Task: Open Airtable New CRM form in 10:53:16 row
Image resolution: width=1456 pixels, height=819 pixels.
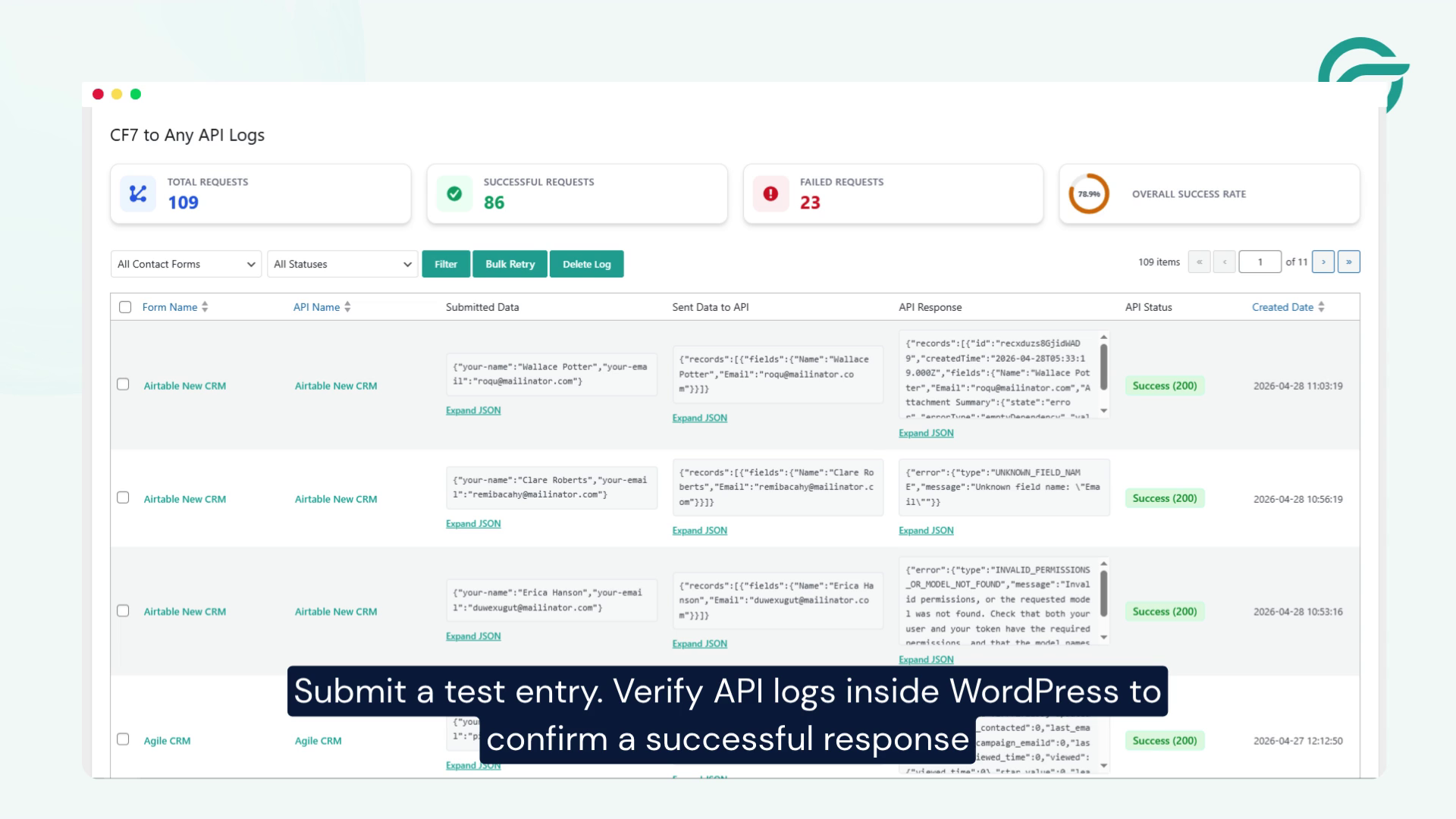Action: [x=185, y=612]
